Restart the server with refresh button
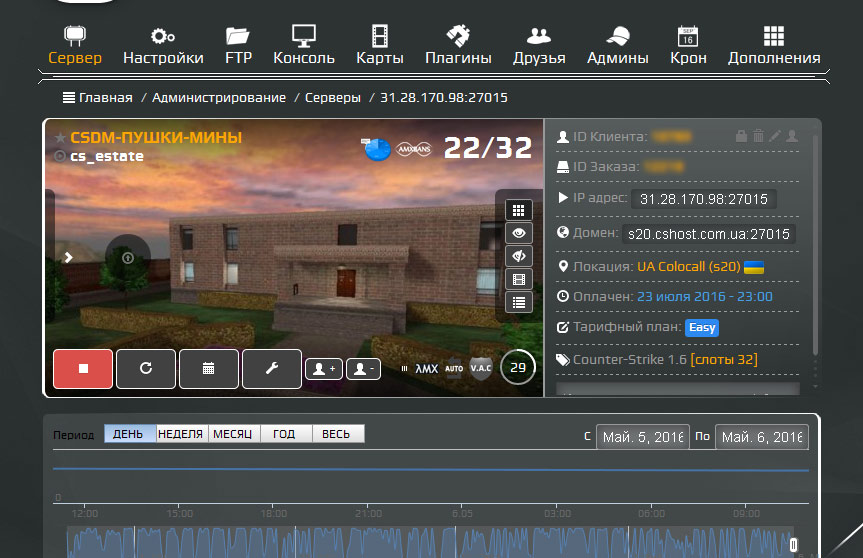 coord(146,369)
